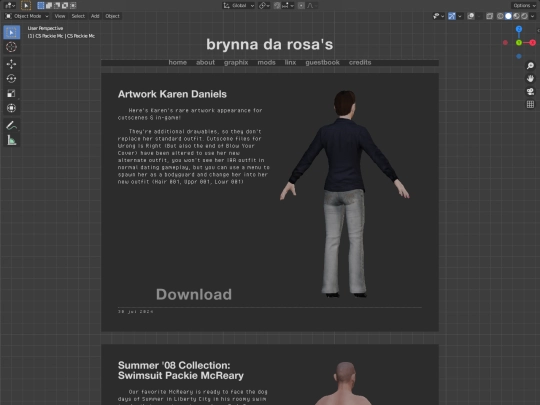Image resolution: width=540 pixels, height=405 pixels.
Task: Select the Cursor tool in the left toolbar
Action: [x=11, y=47]
